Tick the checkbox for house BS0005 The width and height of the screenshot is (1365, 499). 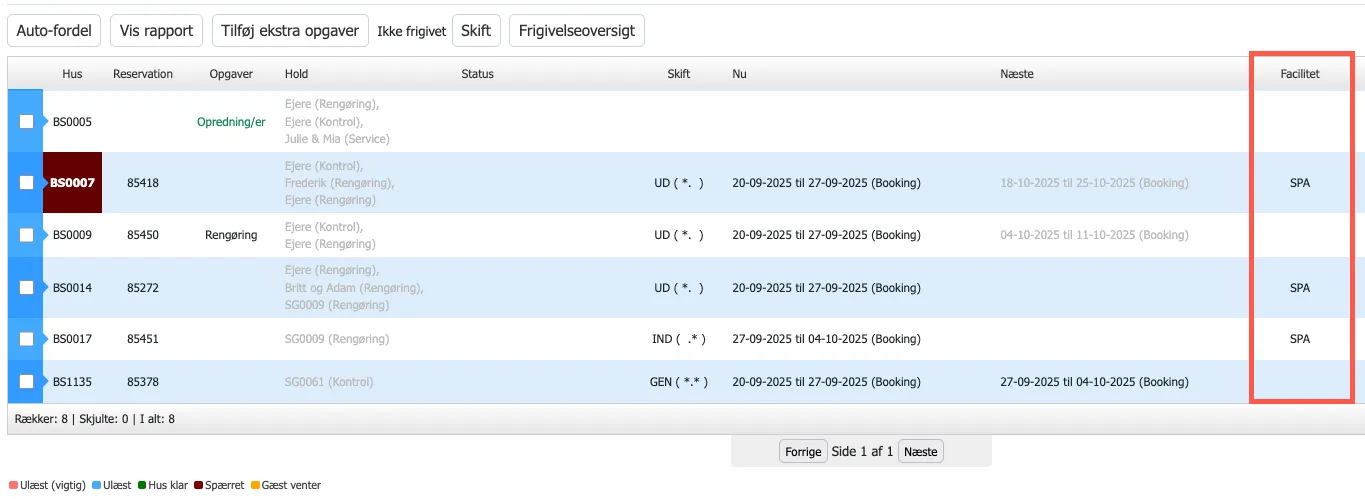click(26, 122)
